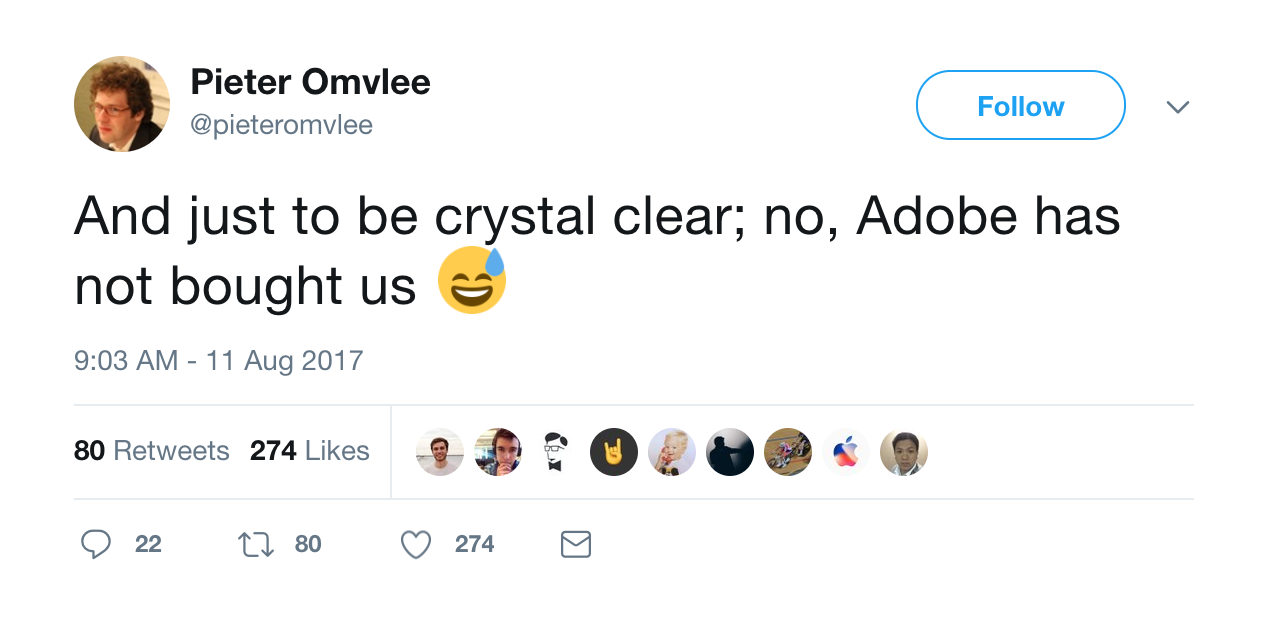Click the reply speech bubble icon
Viewport: 1270px width, 618px height.
pyautogui.click(x=96, y=544)
